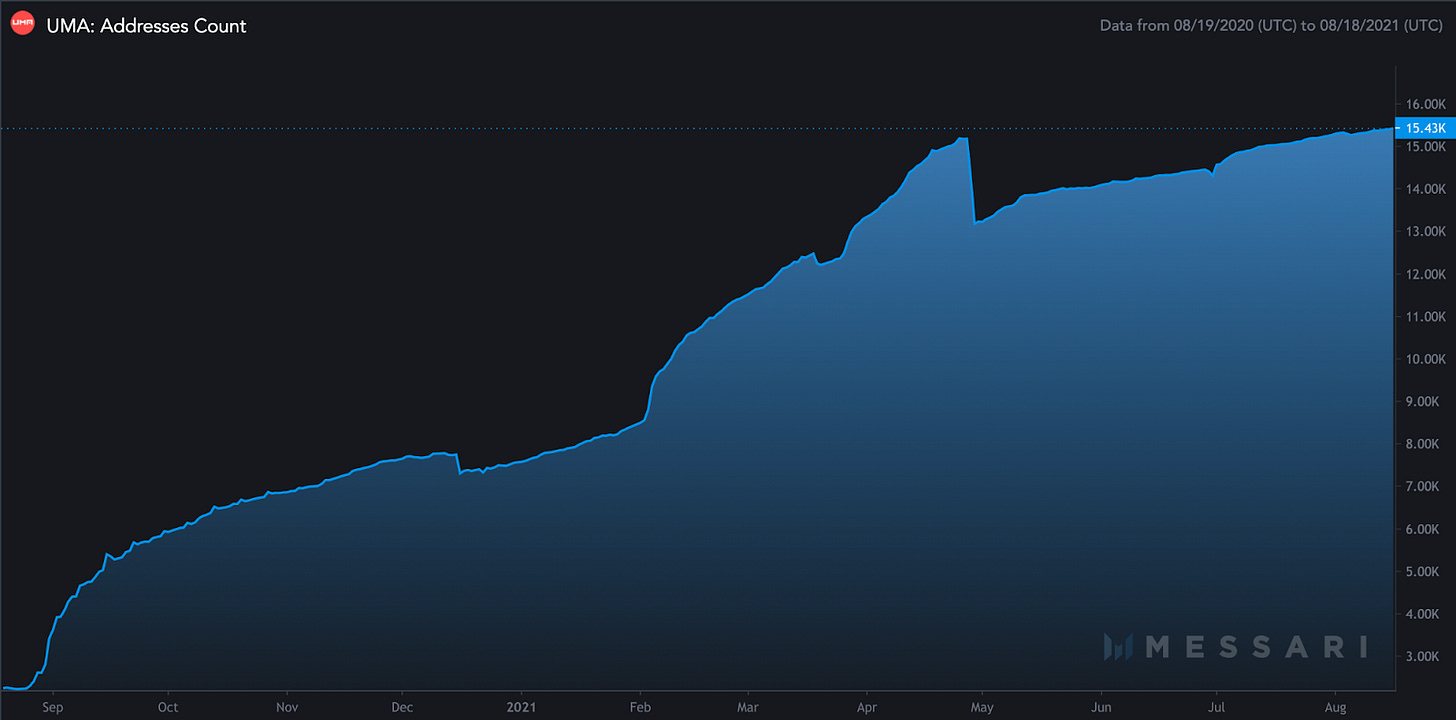
Task: Select the Feb label on time axis
Action: click(x=640, y=705)
